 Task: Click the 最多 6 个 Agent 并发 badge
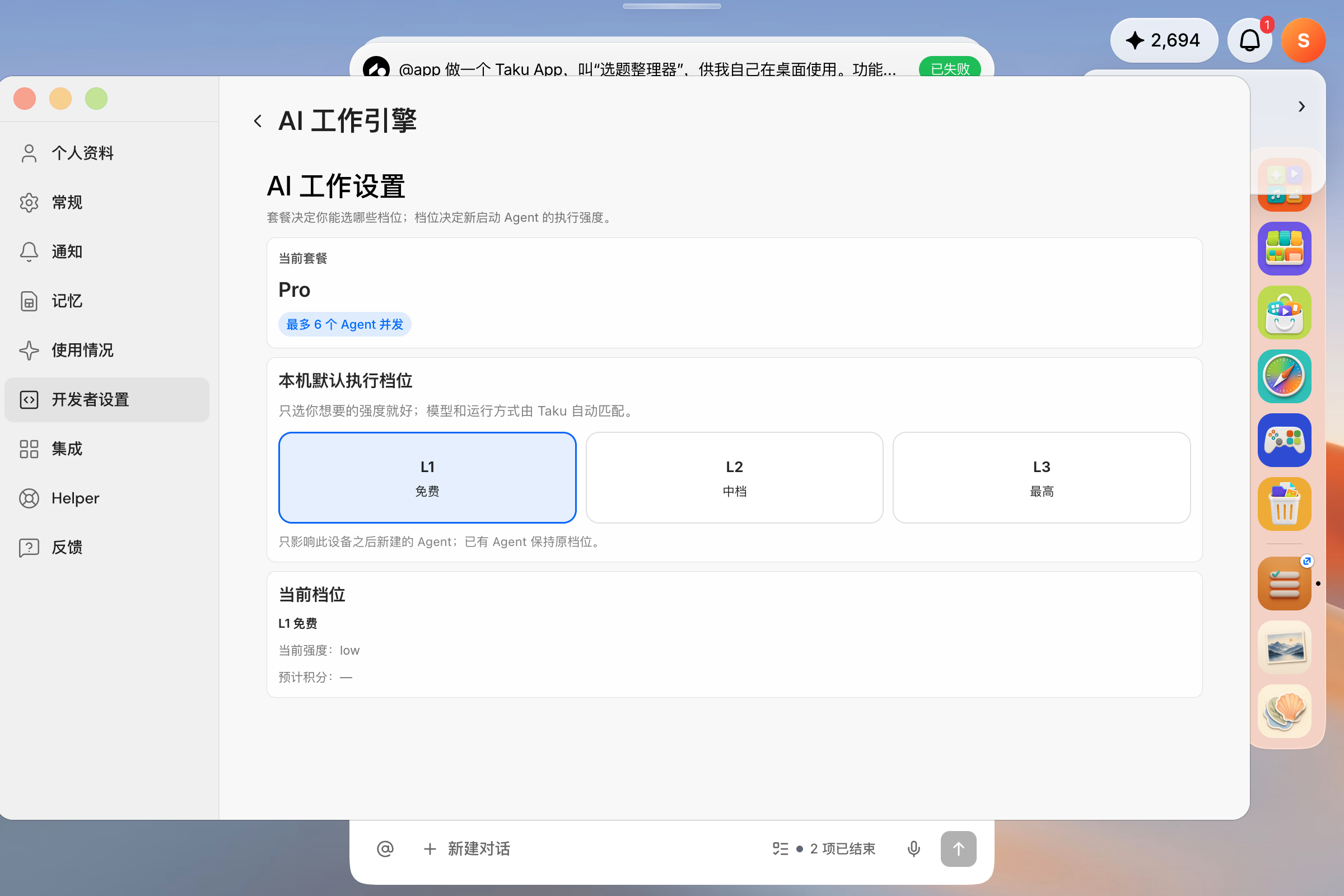[x=344, y=324]
